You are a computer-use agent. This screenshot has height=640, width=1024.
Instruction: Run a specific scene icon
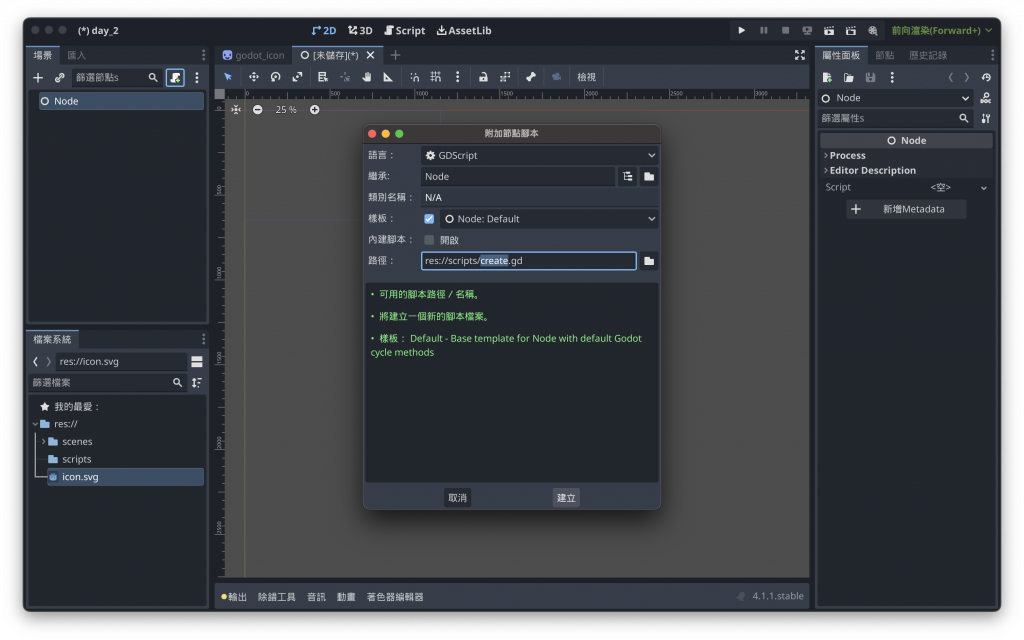[851, 30]
